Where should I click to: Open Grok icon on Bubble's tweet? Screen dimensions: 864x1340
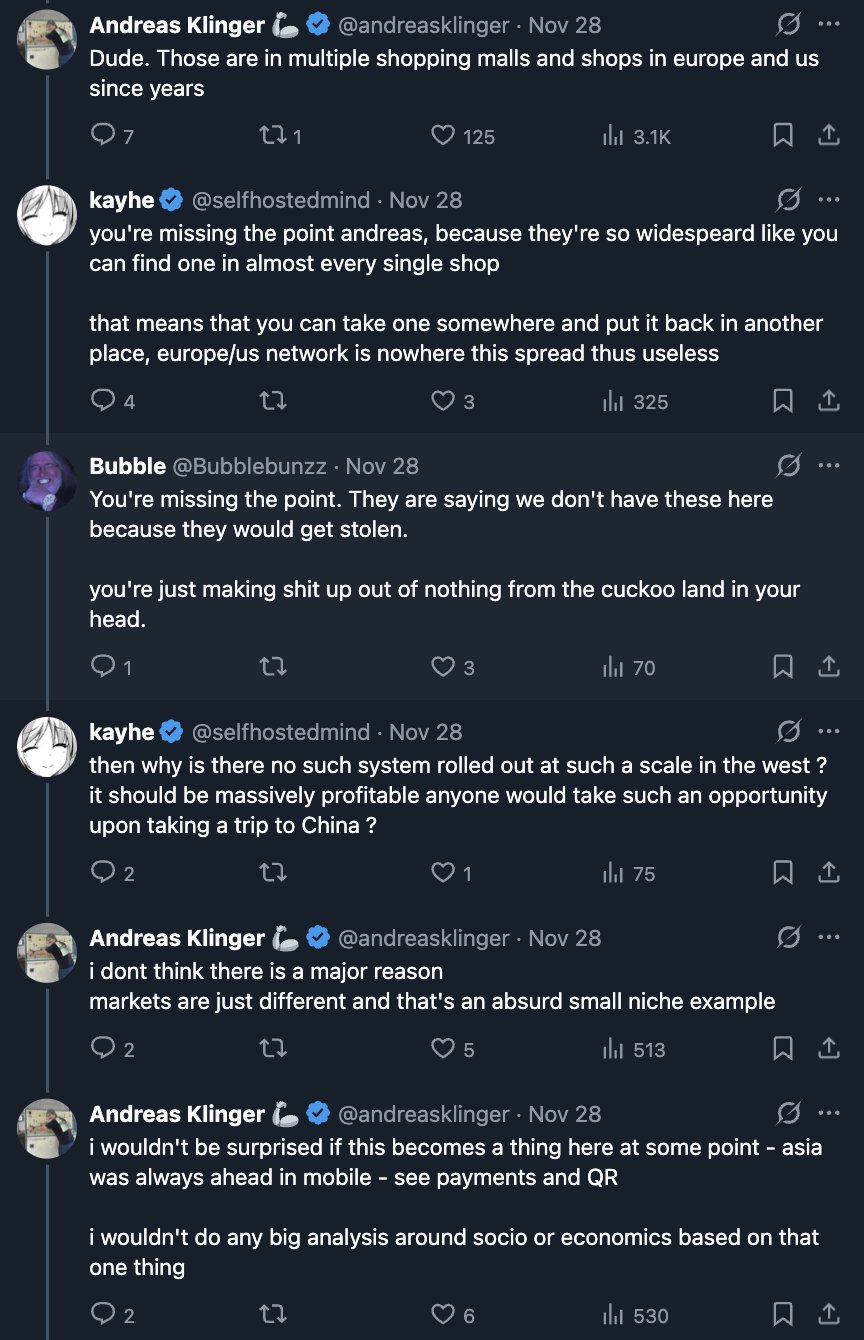(788, 466)
